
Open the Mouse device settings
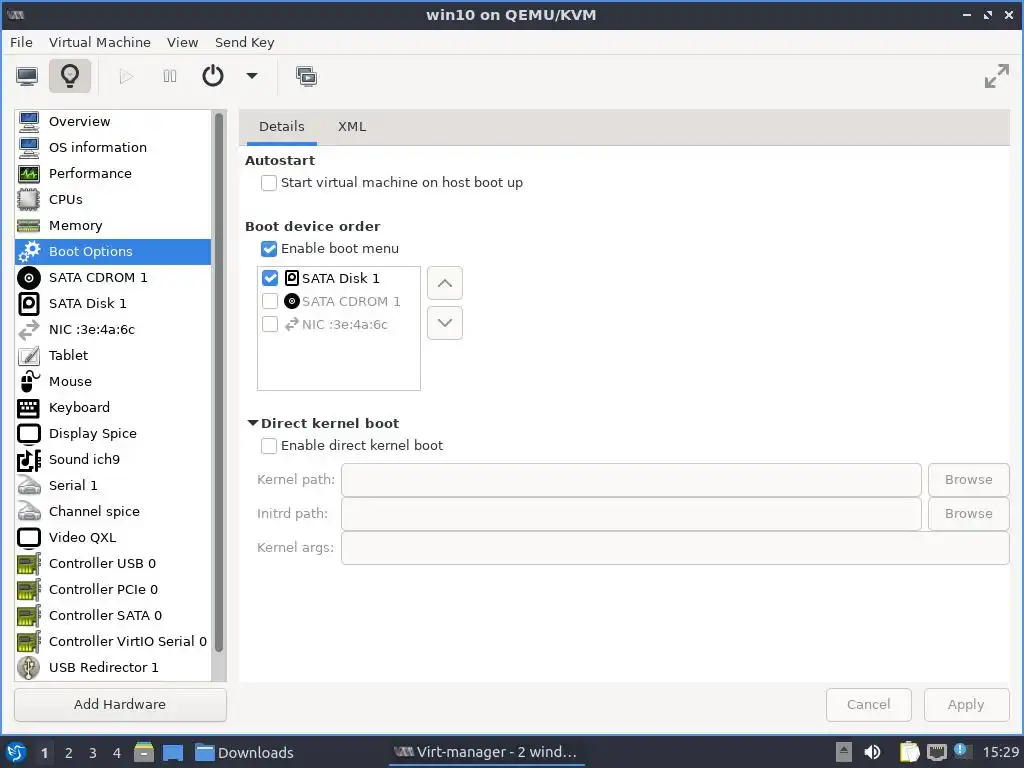click(x=113, y=381)
